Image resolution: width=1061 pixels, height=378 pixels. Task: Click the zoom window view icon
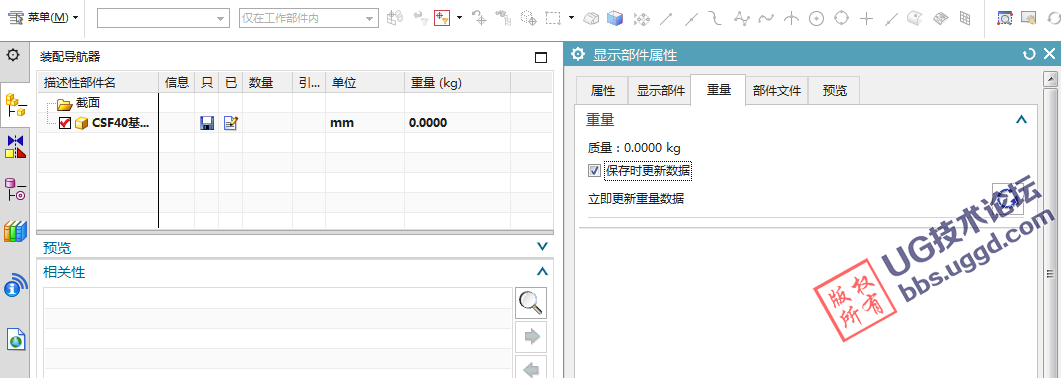(1004, 18)
